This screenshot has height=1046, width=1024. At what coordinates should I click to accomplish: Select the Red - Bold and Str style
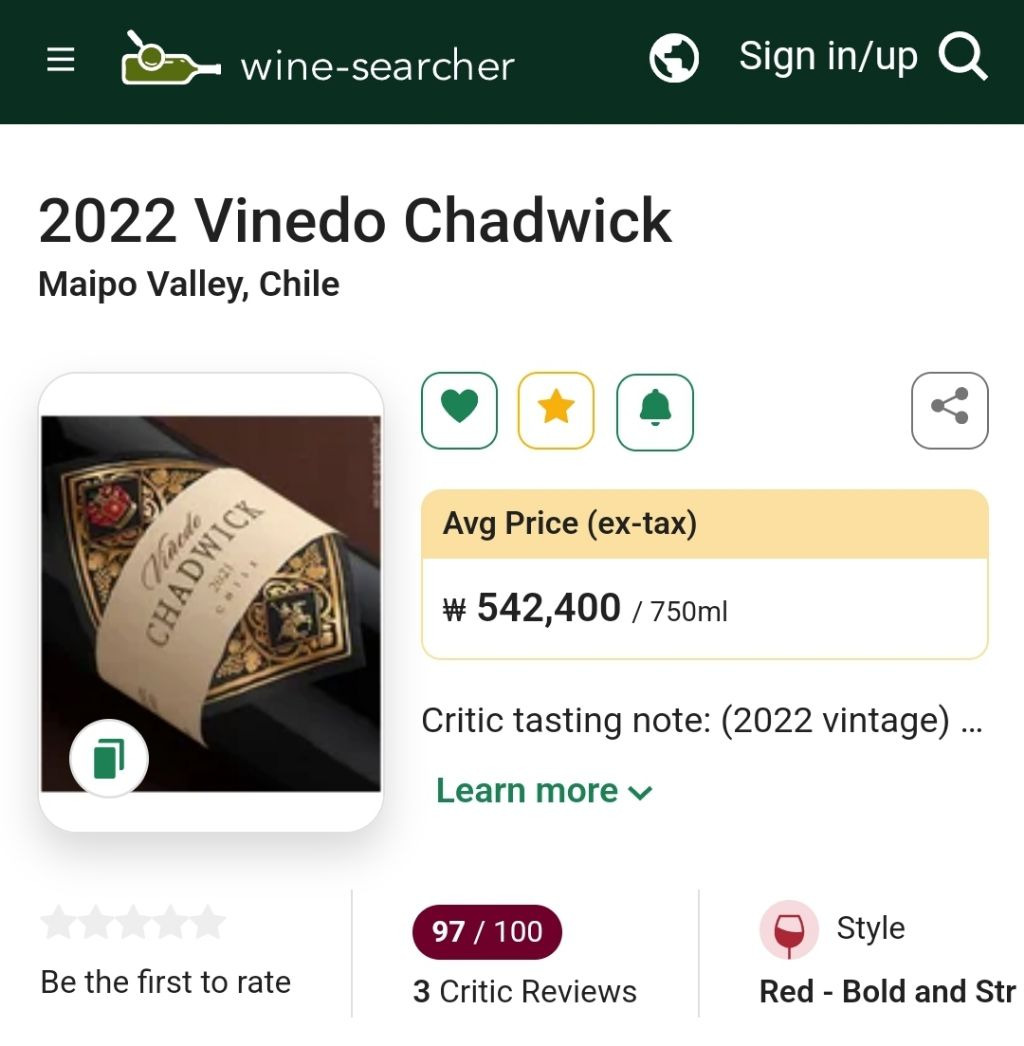887,991
